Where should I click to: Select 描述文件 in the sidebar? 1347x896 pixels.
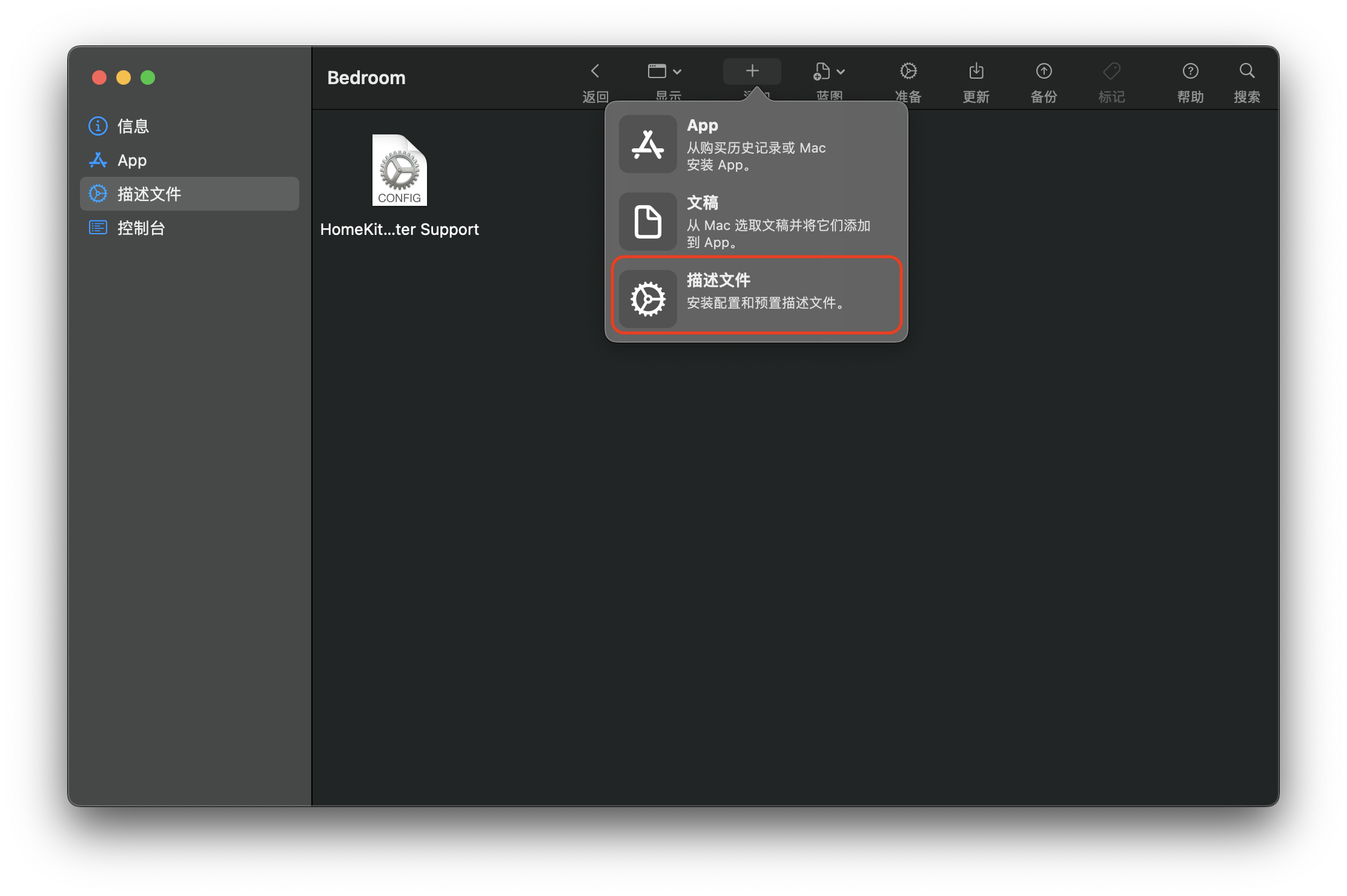148,194
